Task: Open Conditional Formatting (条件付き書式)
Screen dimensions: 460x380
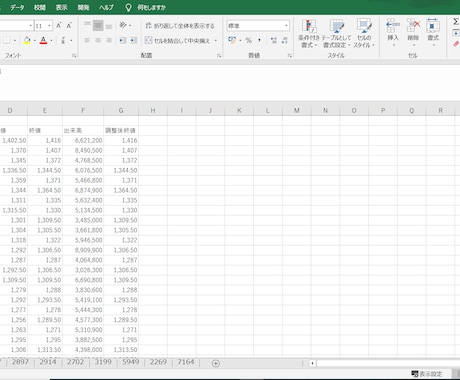Action: point(309,33)
